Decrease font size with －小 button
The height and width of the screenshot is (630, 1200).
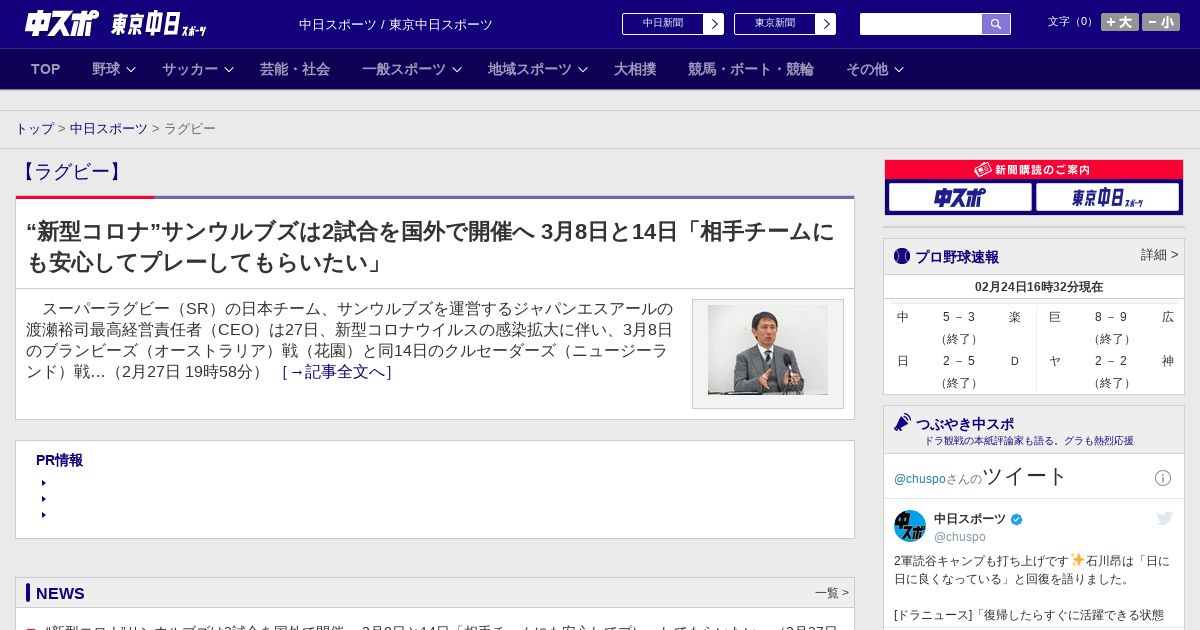pyautogui.click(x=1161, y=22)
